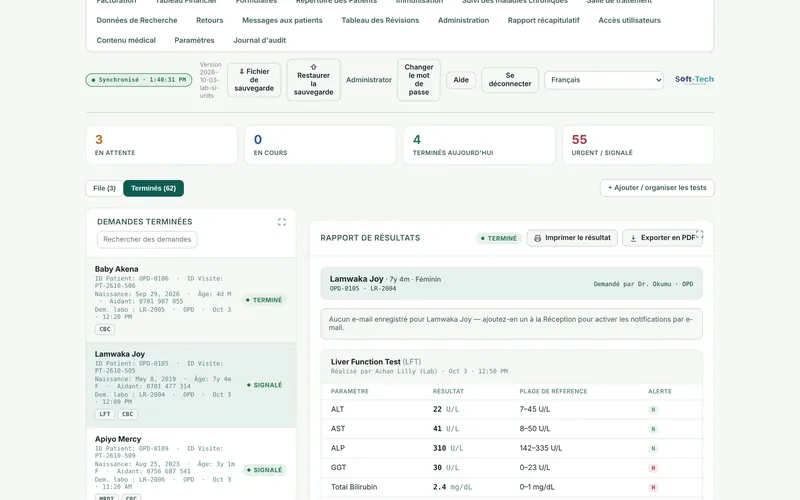Click the CBC tag under Lamwaka Joy
Screen dimensions: 800x500
click(x=128, y=414)
